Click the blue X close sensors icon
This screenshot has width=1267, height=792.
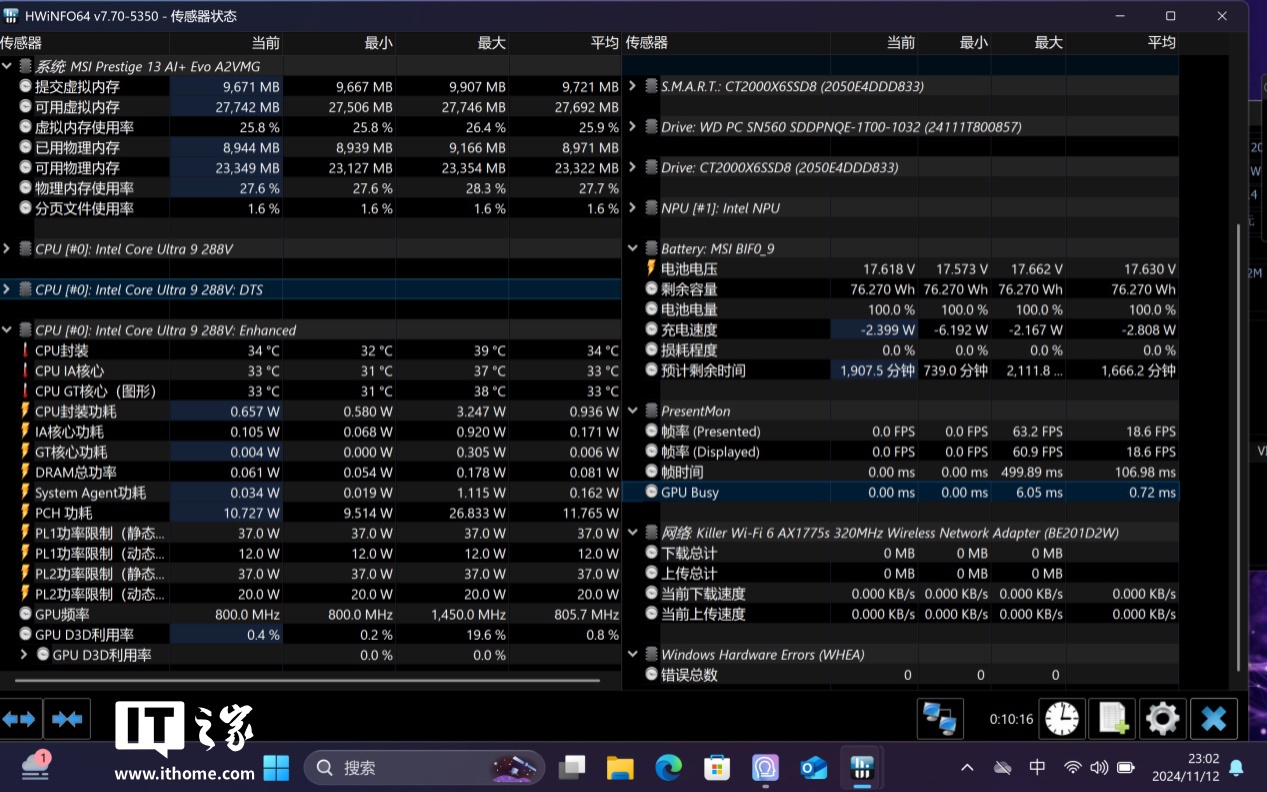click(1213, 718)
